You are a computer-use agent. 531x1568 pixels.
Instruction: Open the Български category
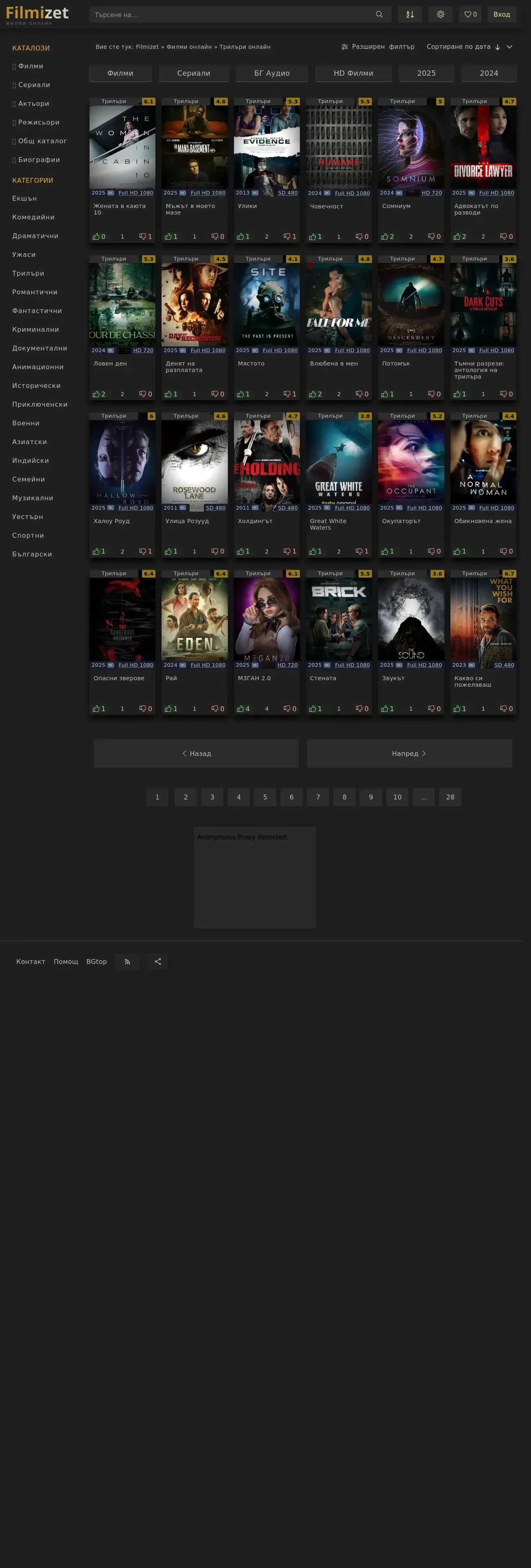coord(32,554)
